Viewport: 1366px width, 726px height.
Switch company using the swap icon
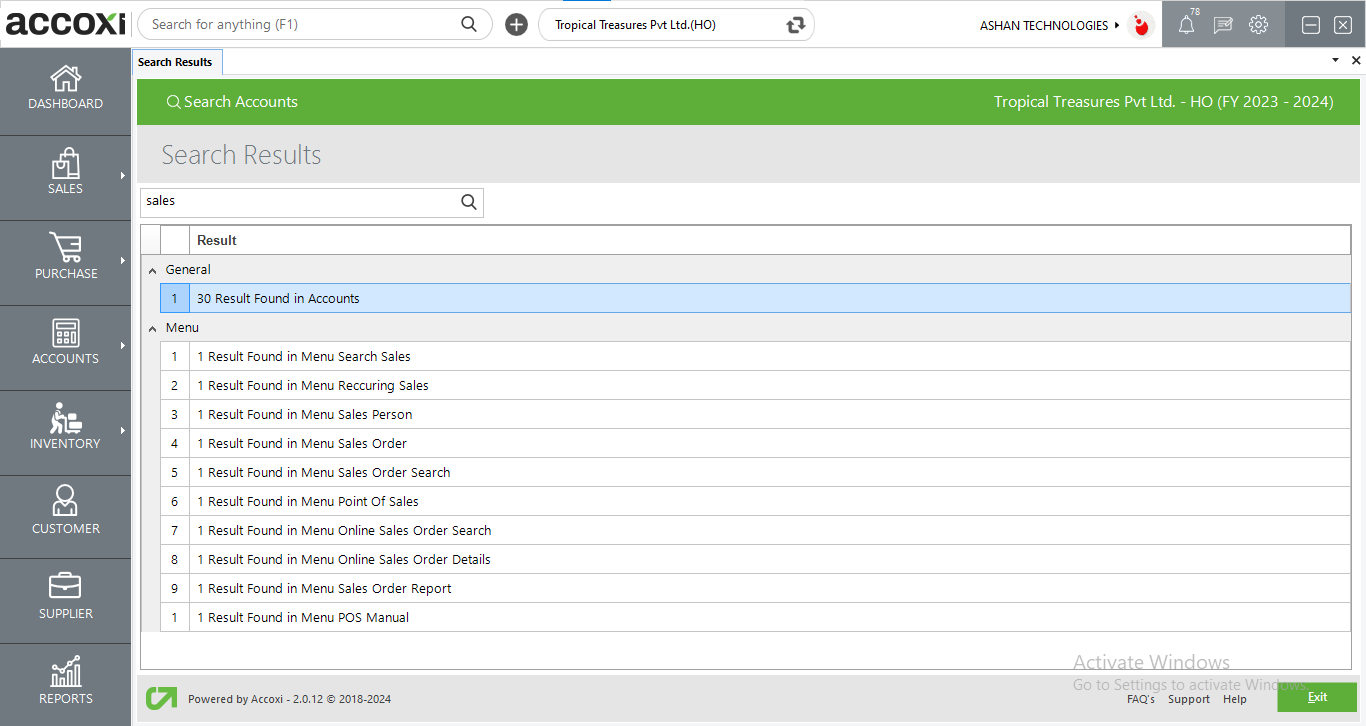click(x=795, y=24)
